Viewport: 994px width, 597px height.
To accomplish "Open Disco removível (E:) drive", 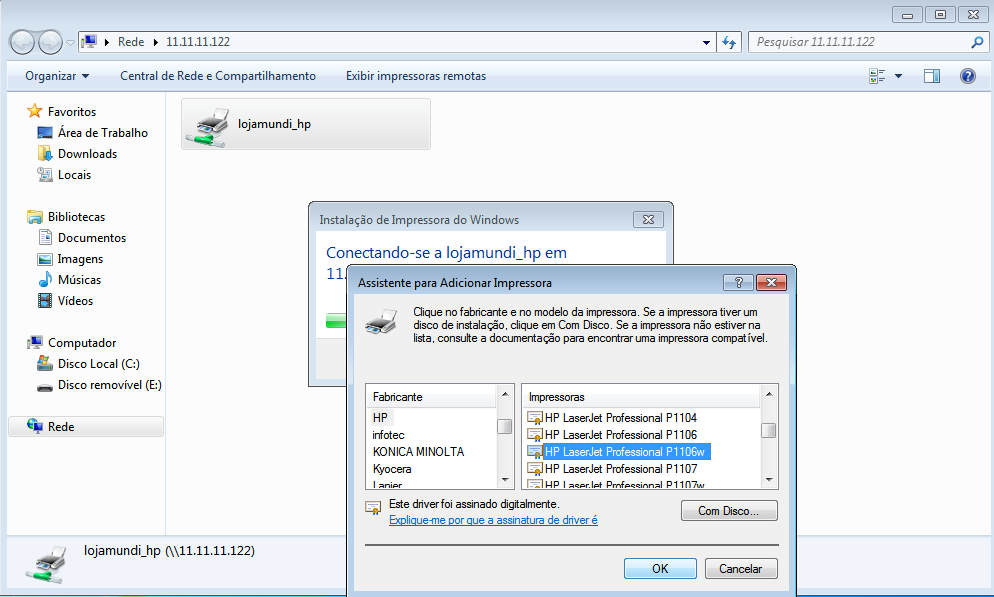I will (x=110, y=385).
